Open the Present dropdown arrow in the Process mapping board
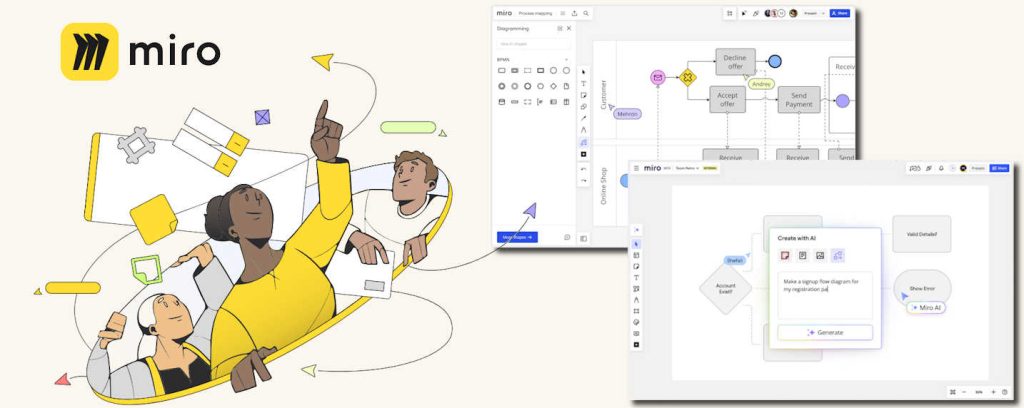Image resolution: width=1024 pixels, height=408 pixels. coord(823,13)
